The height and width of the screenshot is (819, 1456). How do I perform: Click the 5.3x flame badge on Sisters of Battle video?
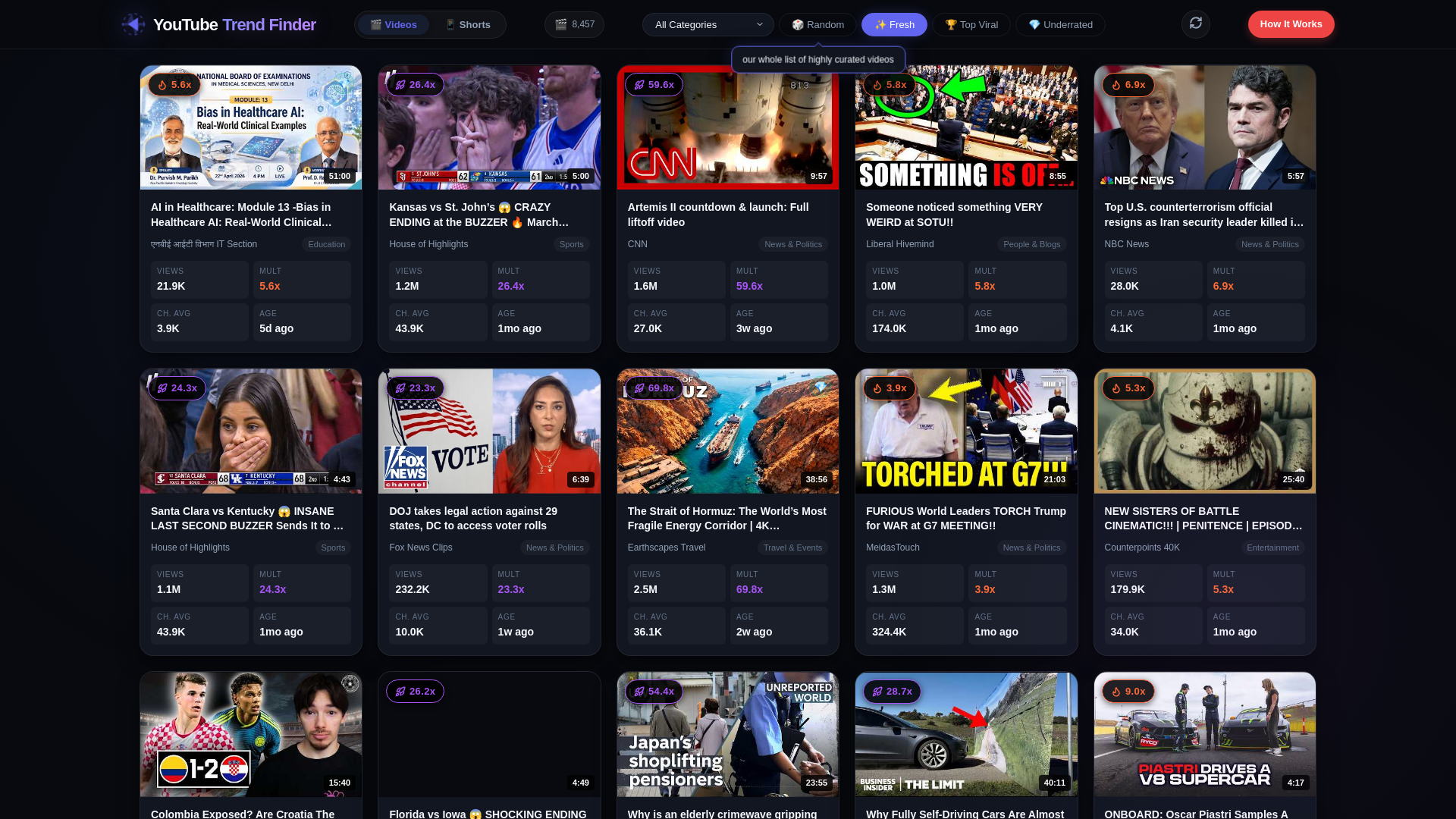[1128, 388]
